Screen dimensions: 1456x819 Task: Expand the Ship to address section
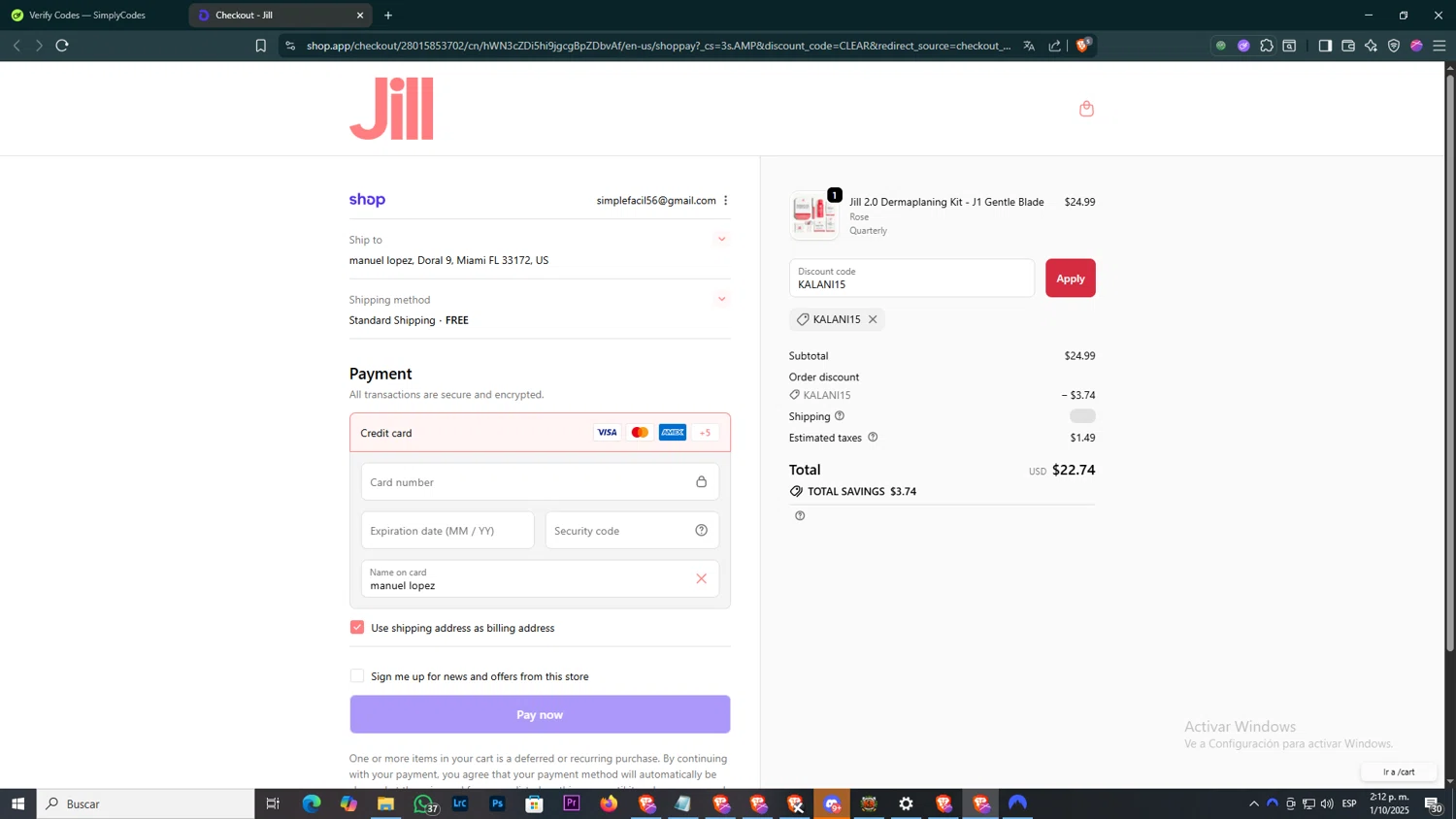(x=721, y=240)
